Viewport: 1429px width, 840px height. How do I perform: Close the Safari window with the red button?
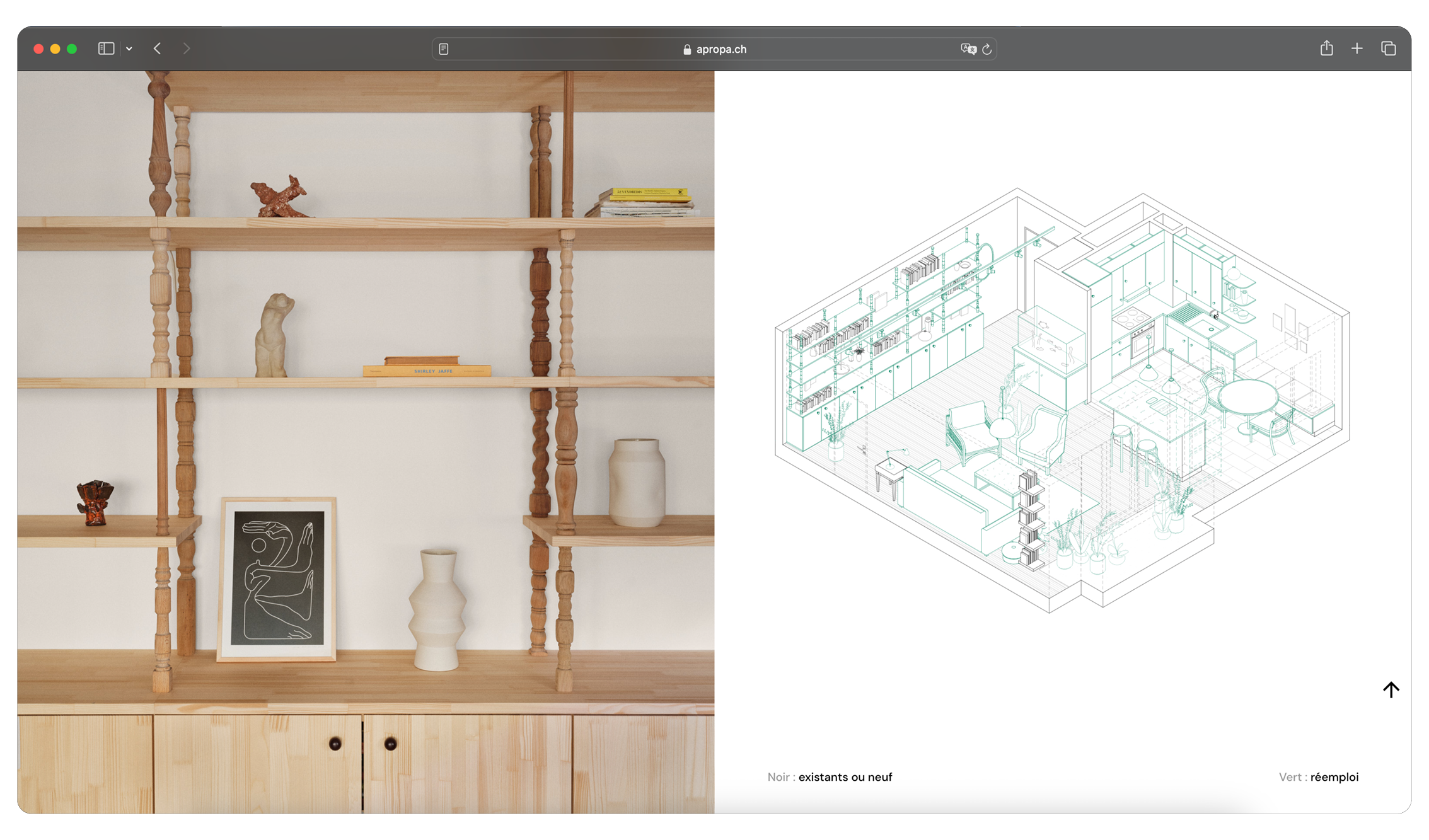(x=38, y=49)
